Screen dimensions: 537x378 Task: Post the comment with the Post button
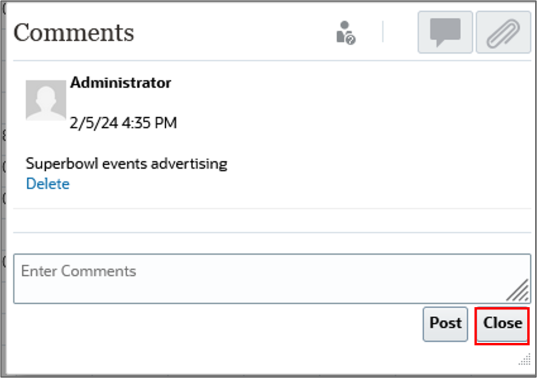445,324
